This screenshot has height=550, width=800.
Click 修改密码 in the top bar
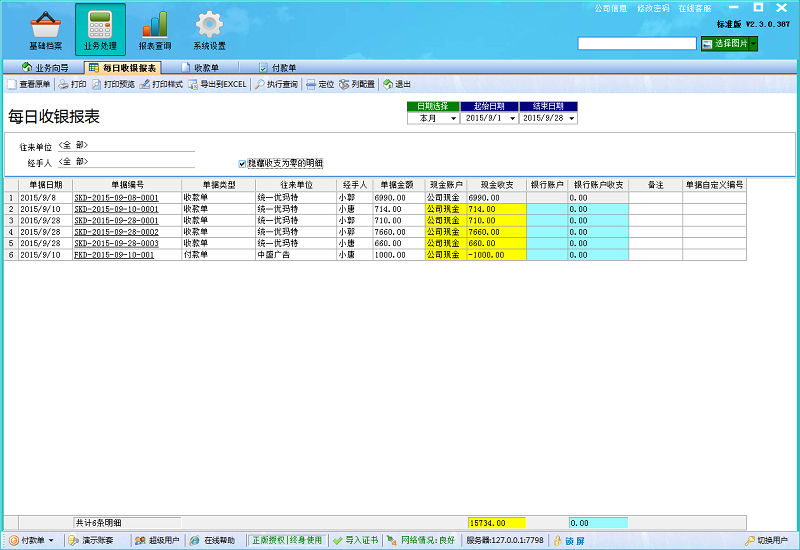tap(652, 8)
